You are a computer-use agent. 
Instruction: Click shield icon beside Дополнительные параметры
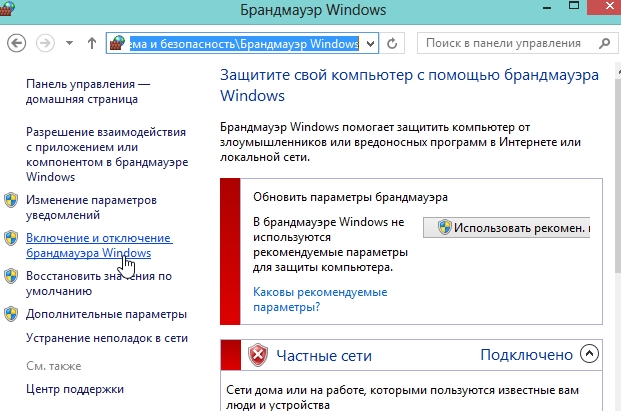coord(11,314)
